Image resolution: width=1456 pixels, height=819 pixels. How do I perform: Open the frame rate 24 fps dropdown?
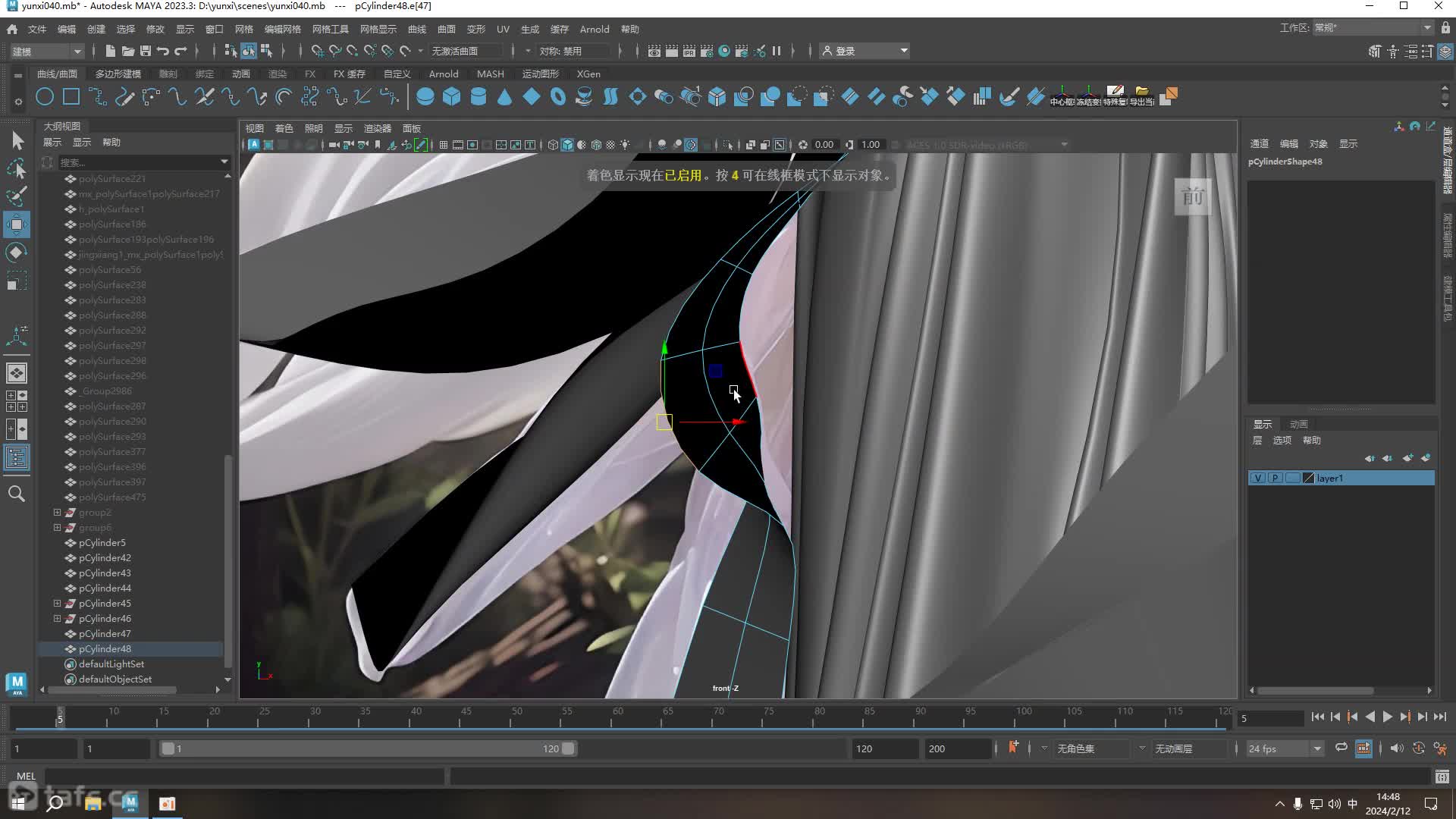click(1285, 748)
